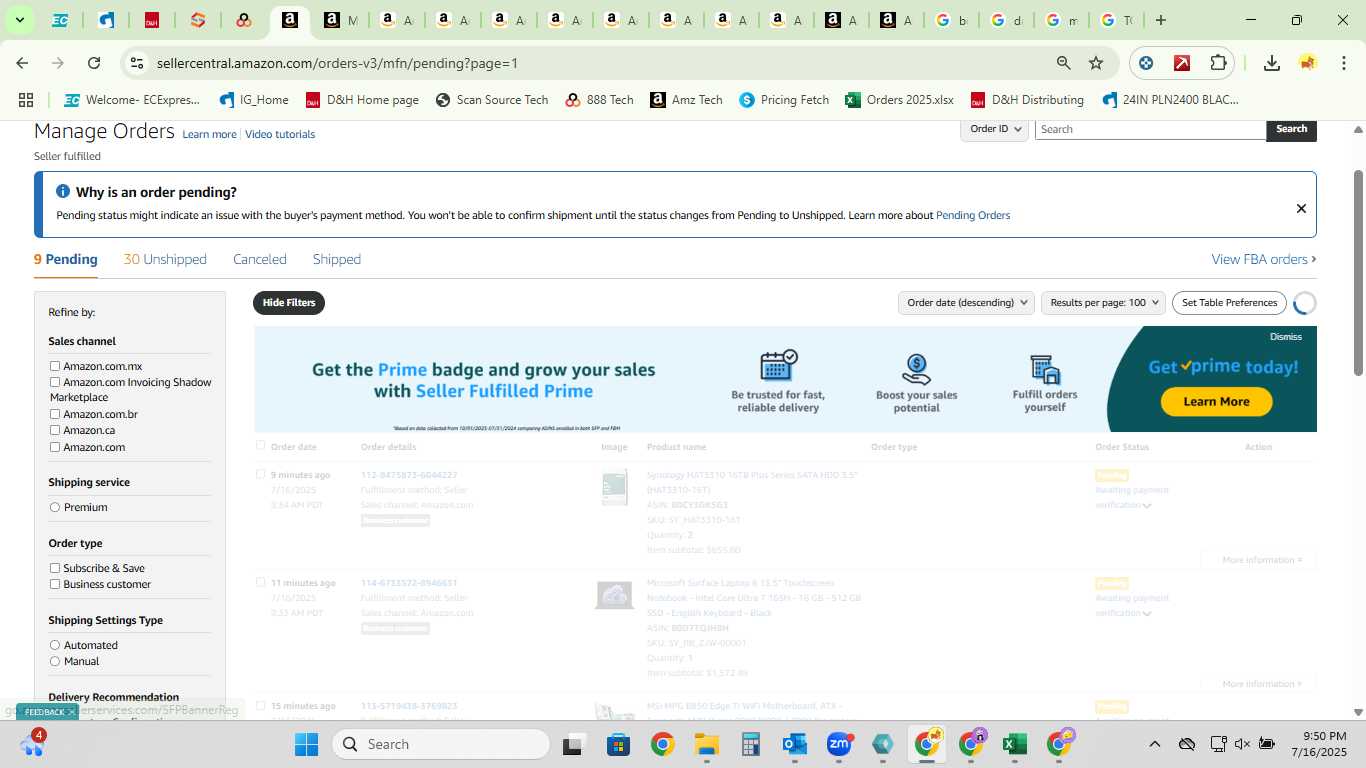1366x768 pixels.
Task: Open the Scan Source Tech bookmark
Action: point(492,100)
